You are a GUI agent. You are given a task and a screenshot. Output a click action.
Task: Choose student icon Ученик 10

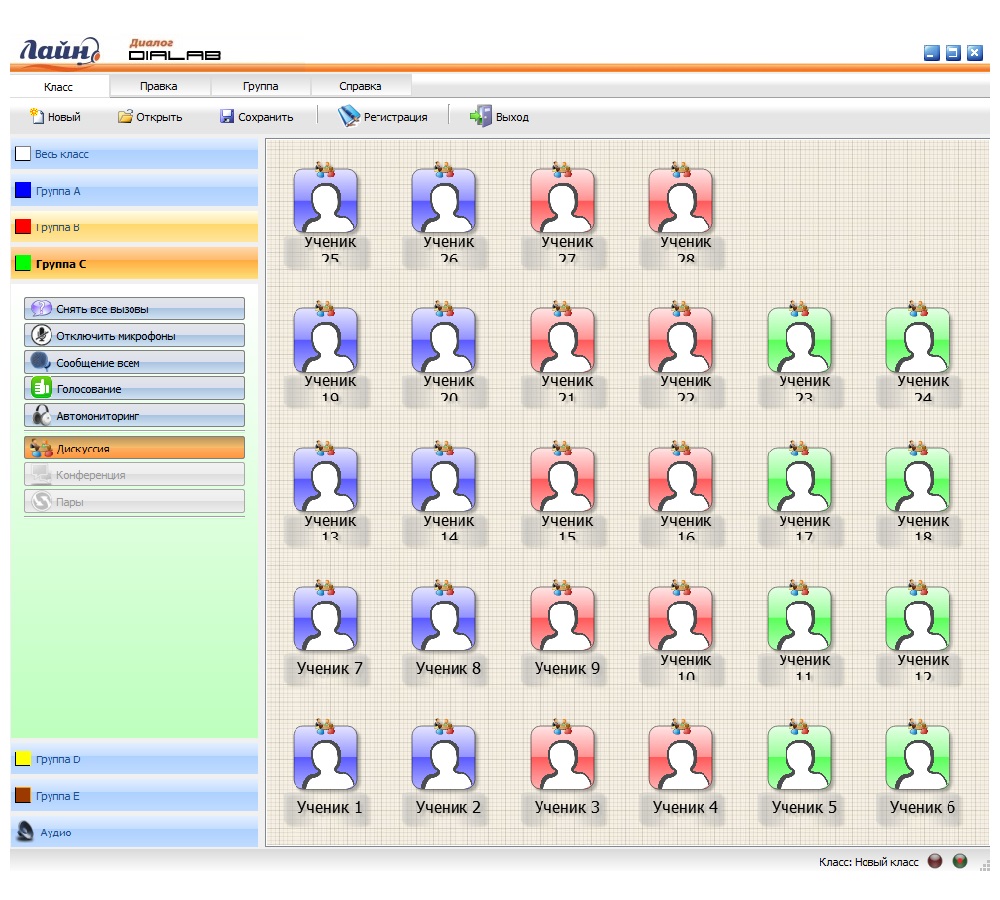pyautogui.click(x=680, y=619)
